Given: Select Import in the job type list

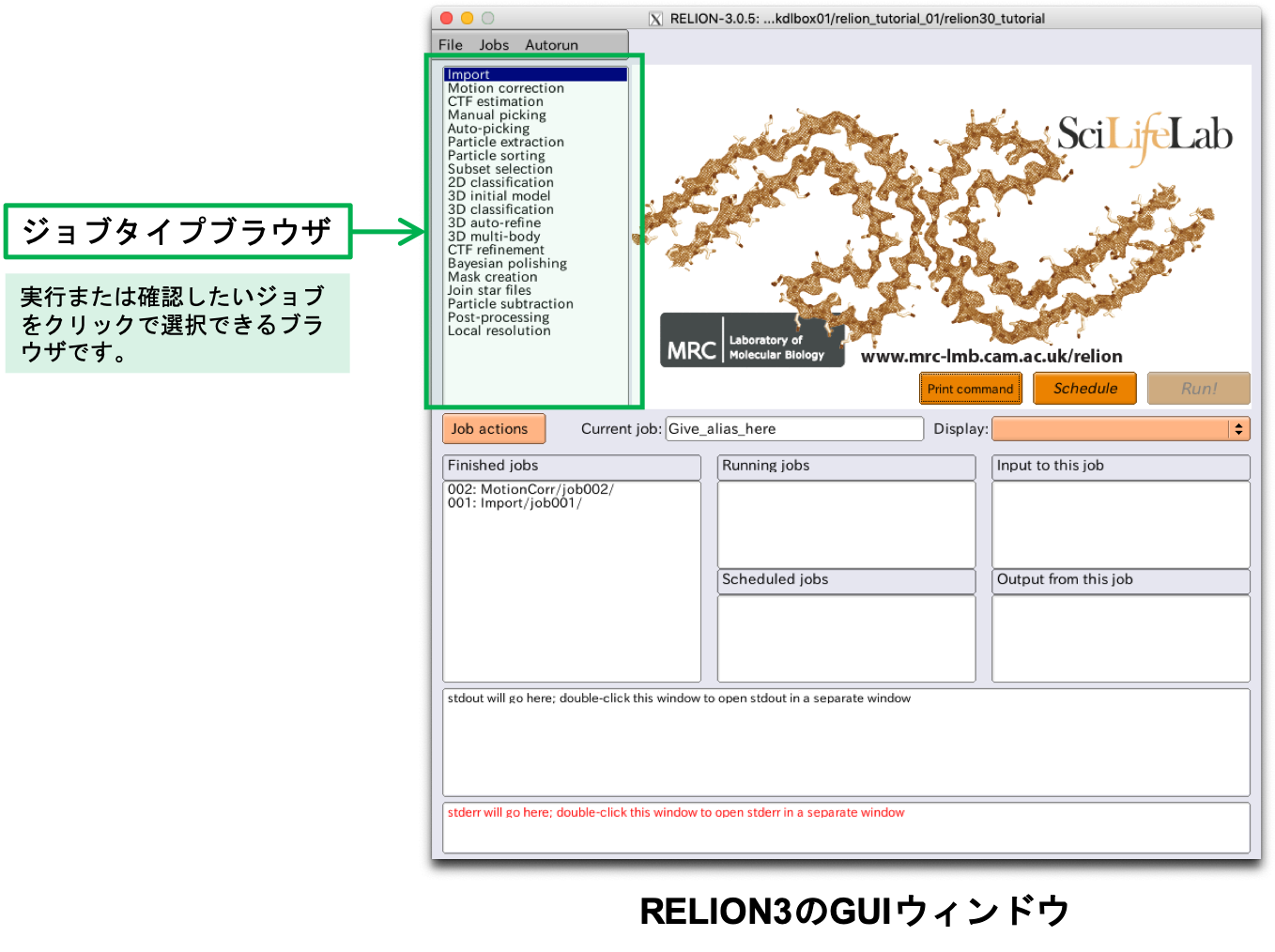Looking at the screenshot, I should [x=535, y=74].
